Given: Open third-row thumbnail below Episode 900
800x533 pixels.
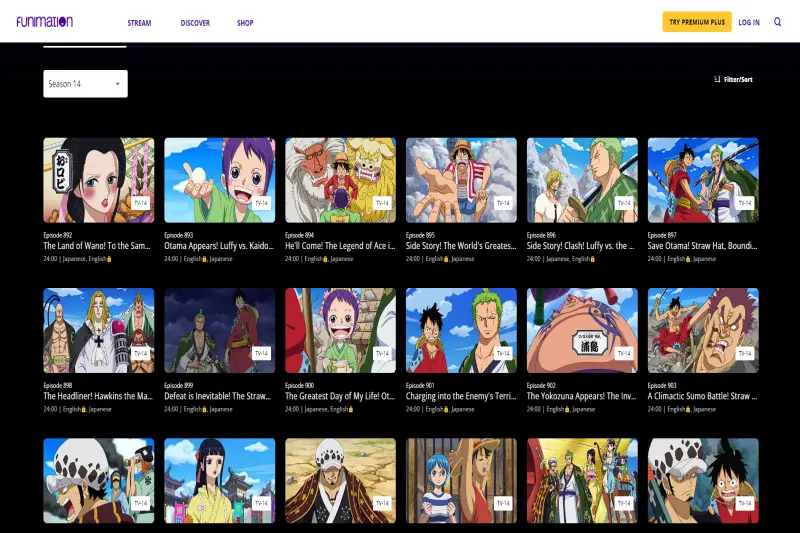Looking at the screenshot, I should point(340,481).
